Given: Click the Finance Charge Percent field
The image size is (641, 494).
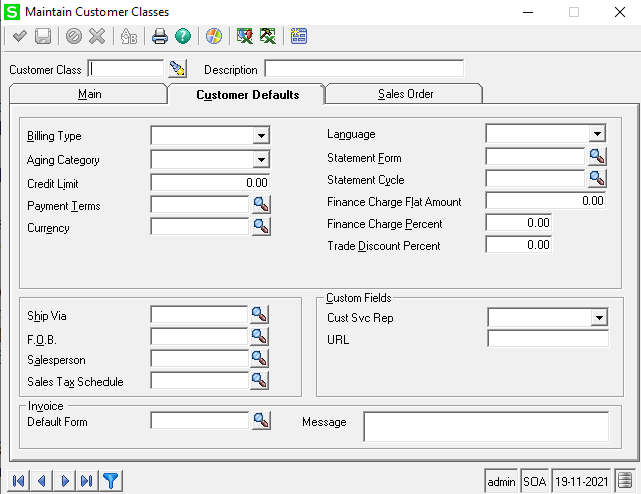Looking at the screenshot, I should pos(519,223).
